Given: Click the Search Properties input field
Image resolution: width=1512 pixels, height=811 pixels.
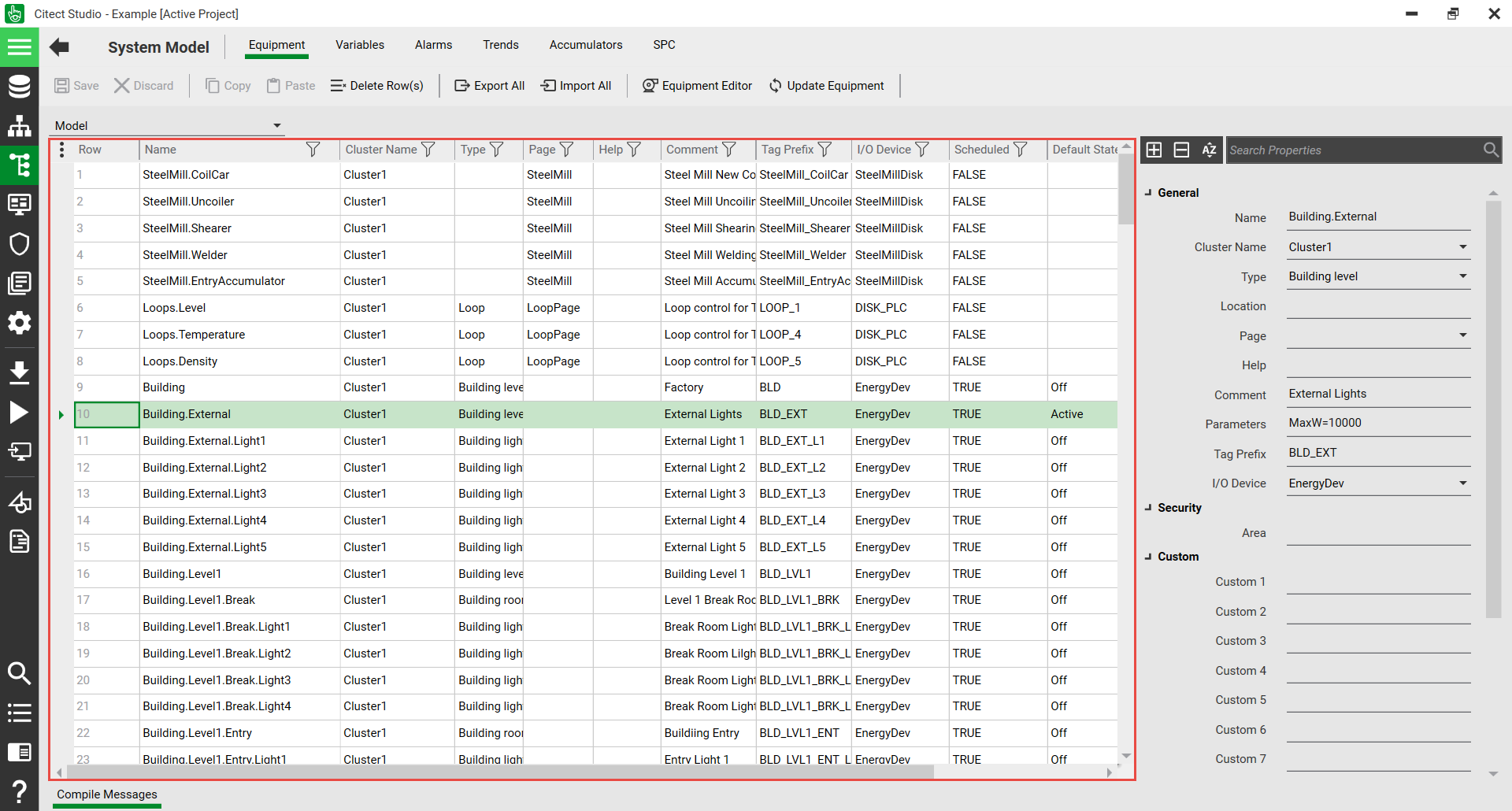Looking at the screenshot, I should coord(1353,150).
